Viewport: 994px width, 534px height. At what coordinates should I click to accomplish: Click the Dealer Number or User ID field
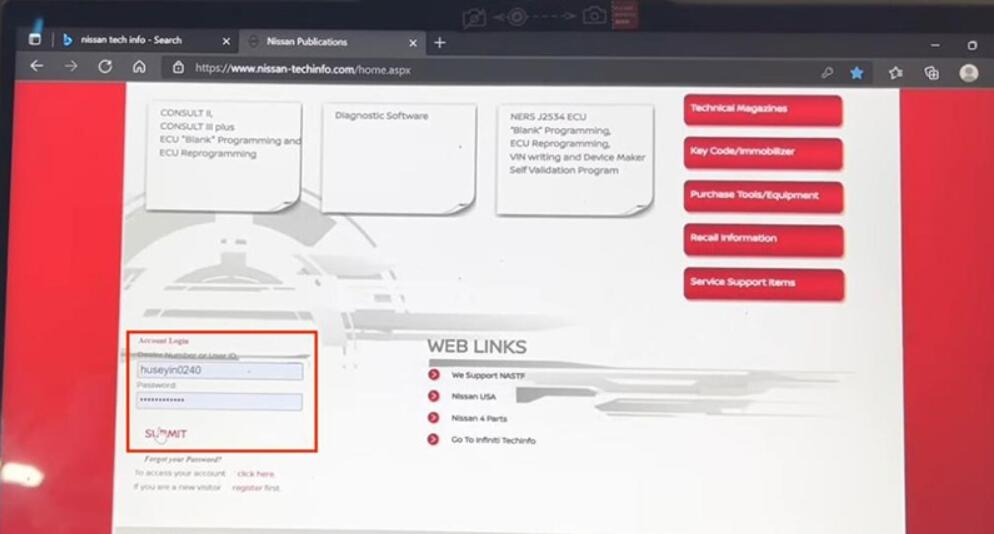tap(220, 370)
